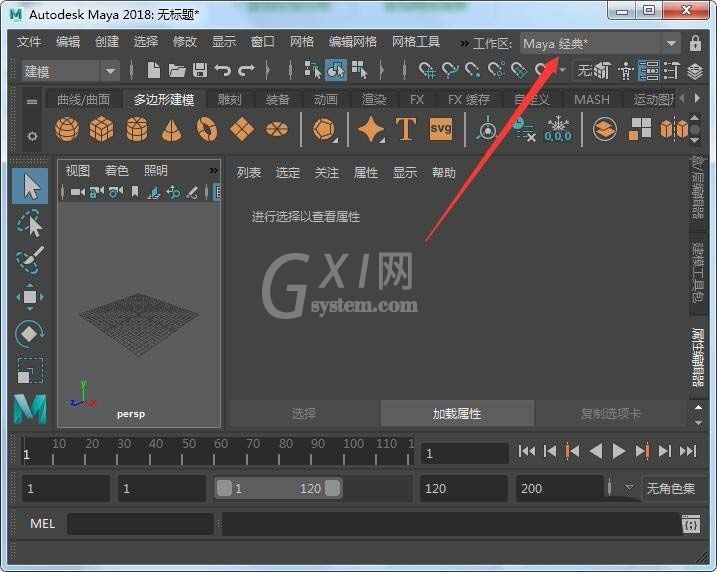Click the MEL command language label
This screenshot has width=717, height=572.
pos(43,524)
